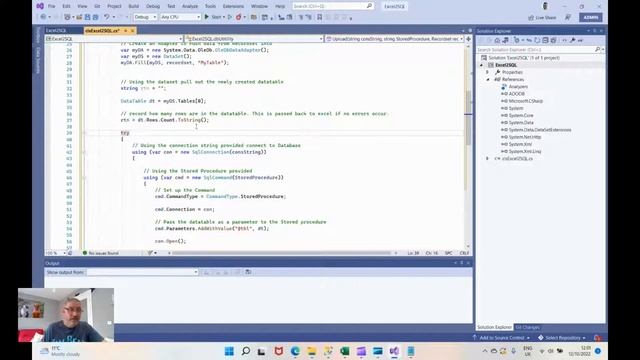The height and width of the screenshot is (360, 640).
Task: Click the try keyword on line 39
Action: (x=125, y=133)
